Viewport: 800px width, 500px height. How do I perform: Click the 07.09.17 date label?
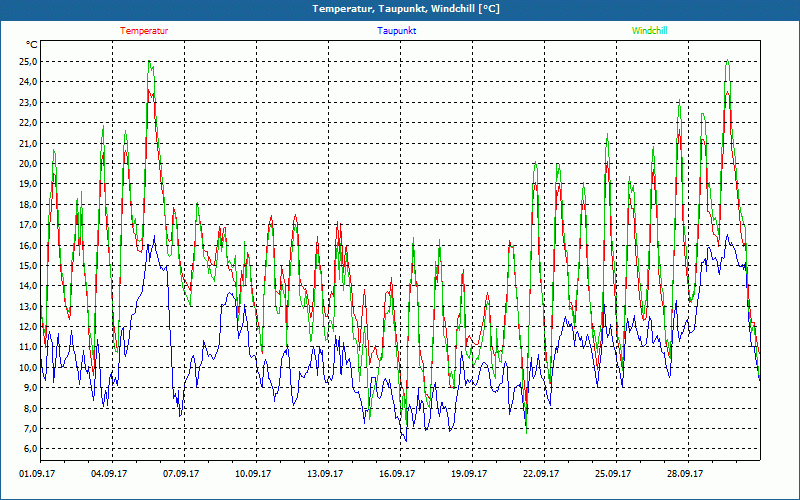[x=181, y=474]
